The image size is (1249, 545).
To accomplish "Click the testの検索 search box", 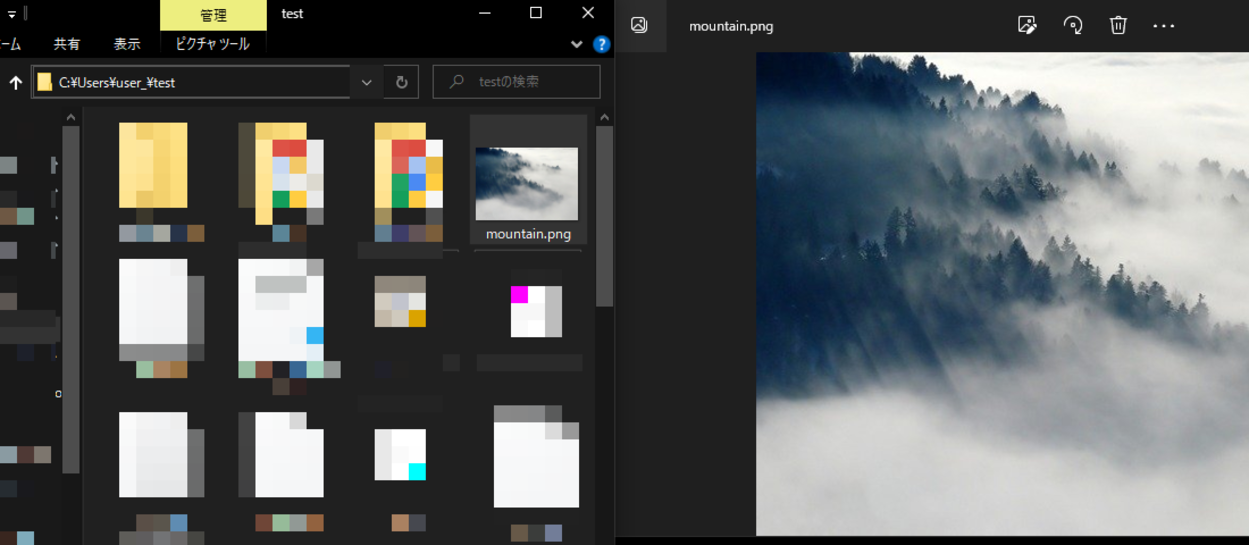I will (516, 82).
